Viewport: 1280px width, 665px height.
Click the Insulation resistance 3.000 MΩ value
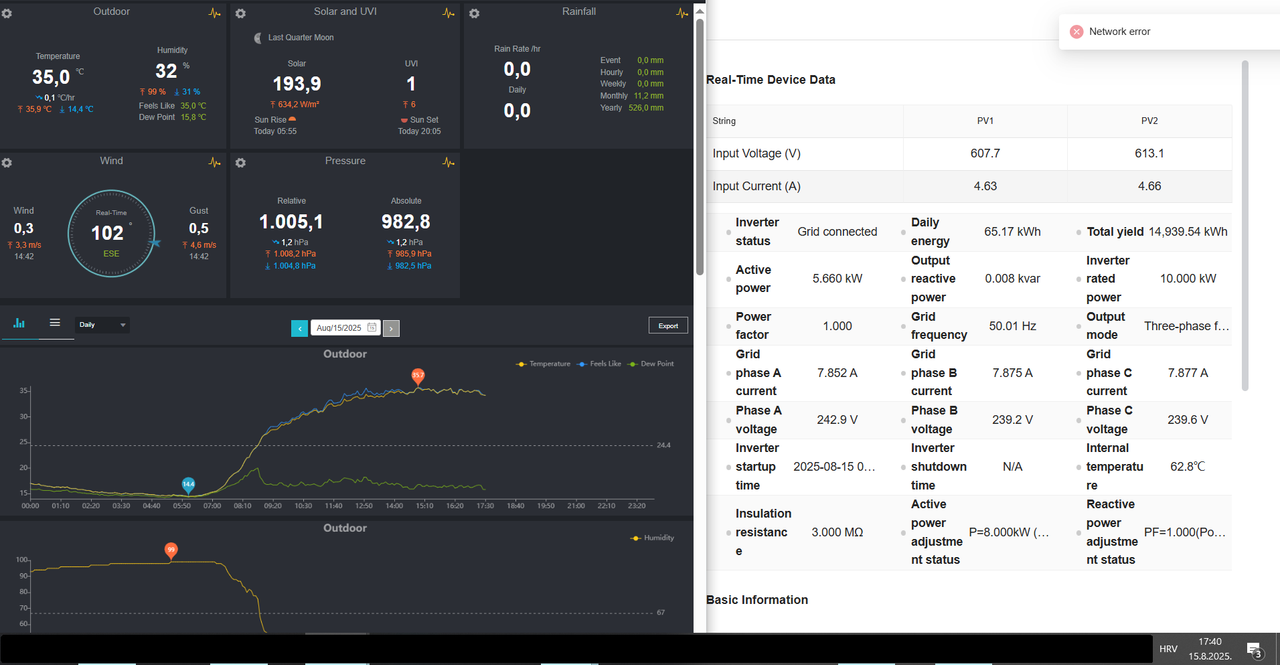(837, 533)
